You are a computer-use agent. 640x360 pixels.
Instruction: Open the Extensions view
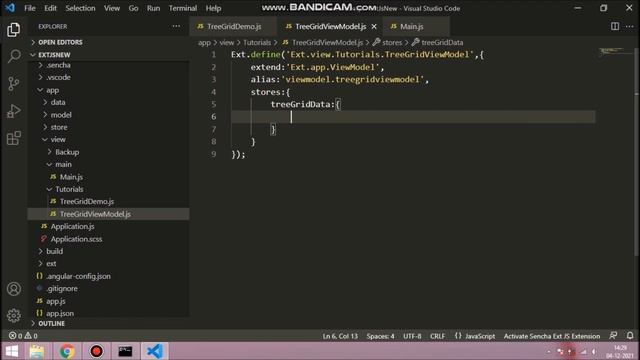tap(13, 138)
